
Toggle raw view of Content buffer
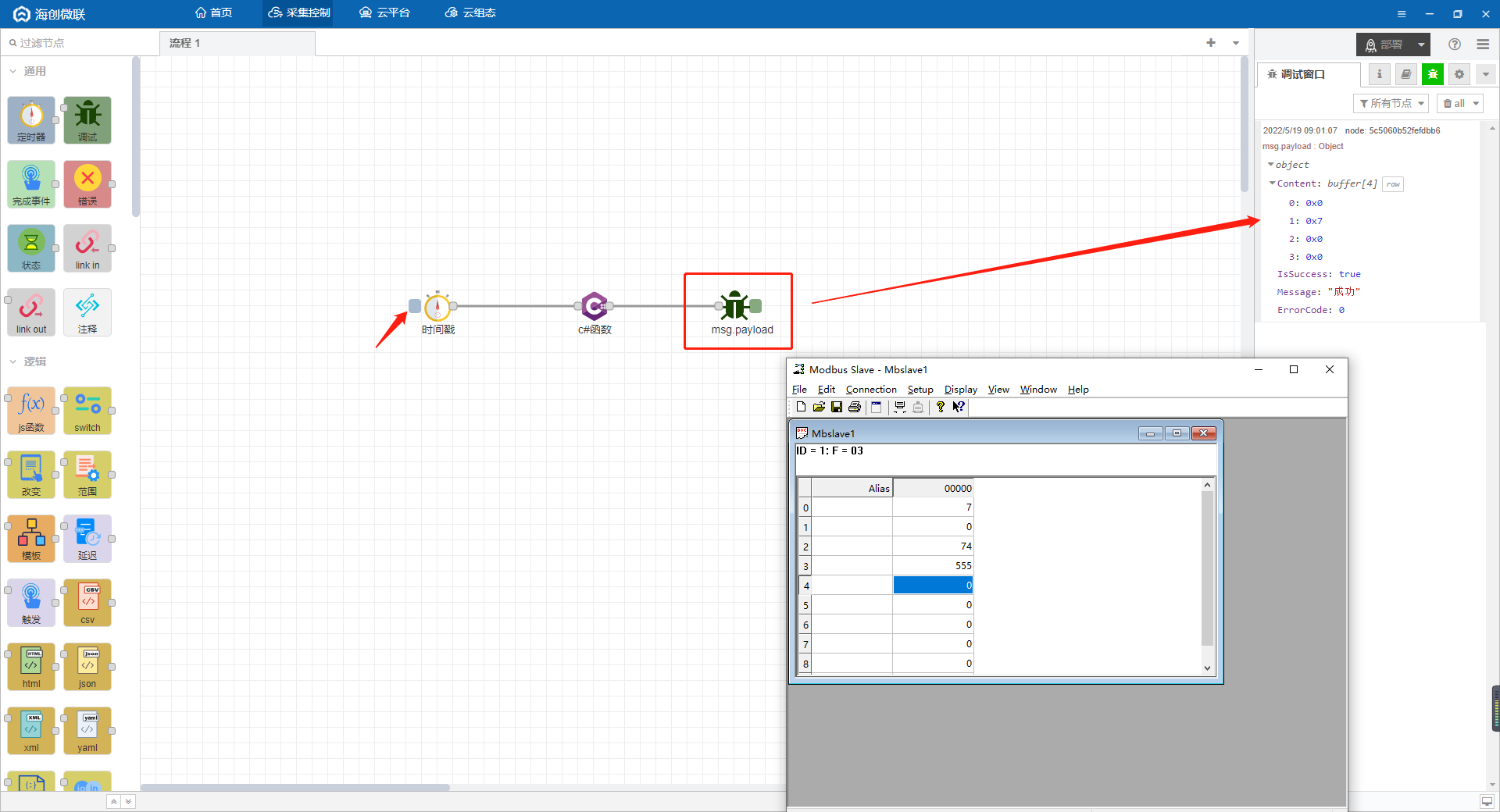point(1393,184)
